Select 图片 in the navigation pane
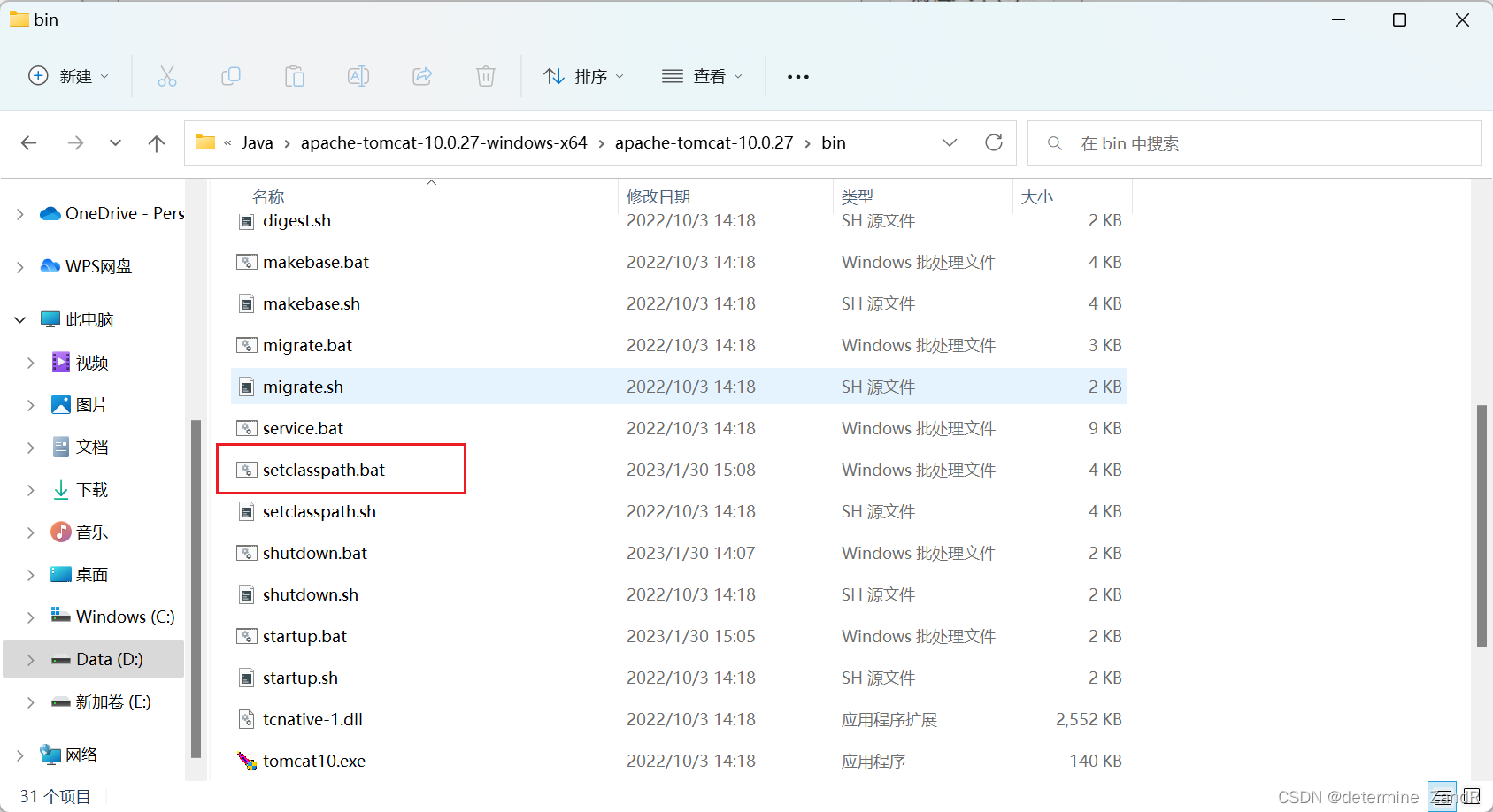1493x812 pixels. coord(92,405)
